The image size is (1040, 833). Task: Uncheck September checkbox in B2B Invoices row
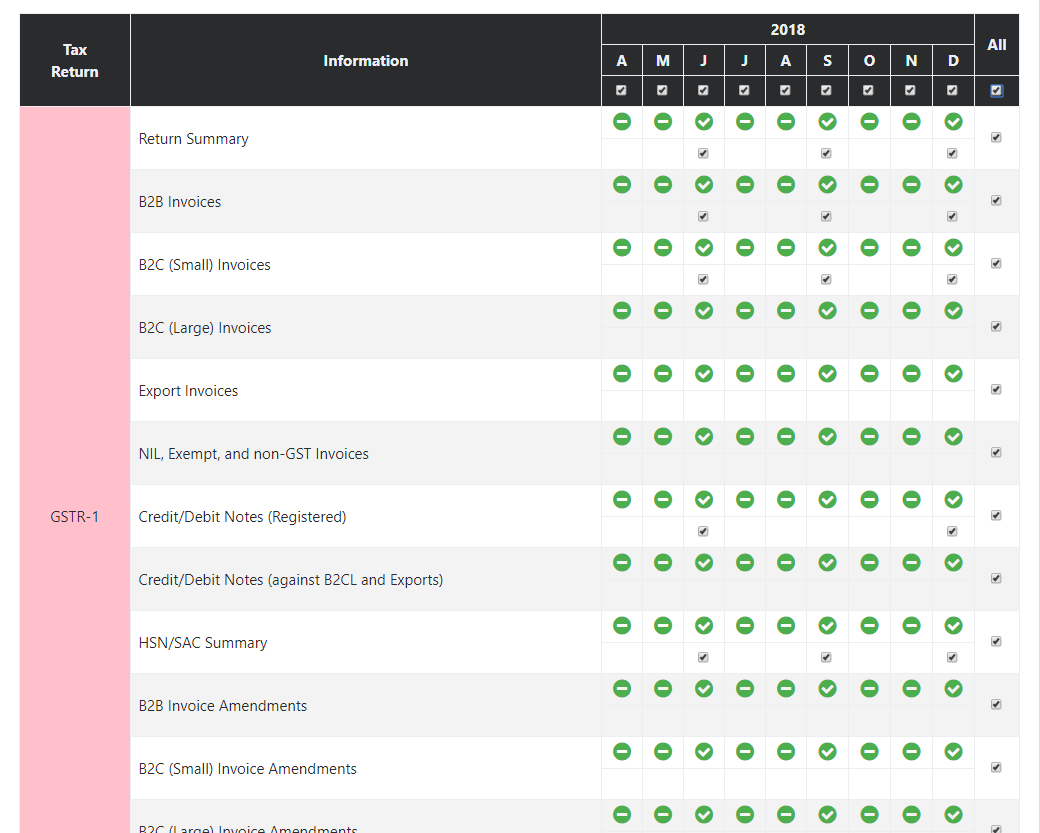coord(826,217)
